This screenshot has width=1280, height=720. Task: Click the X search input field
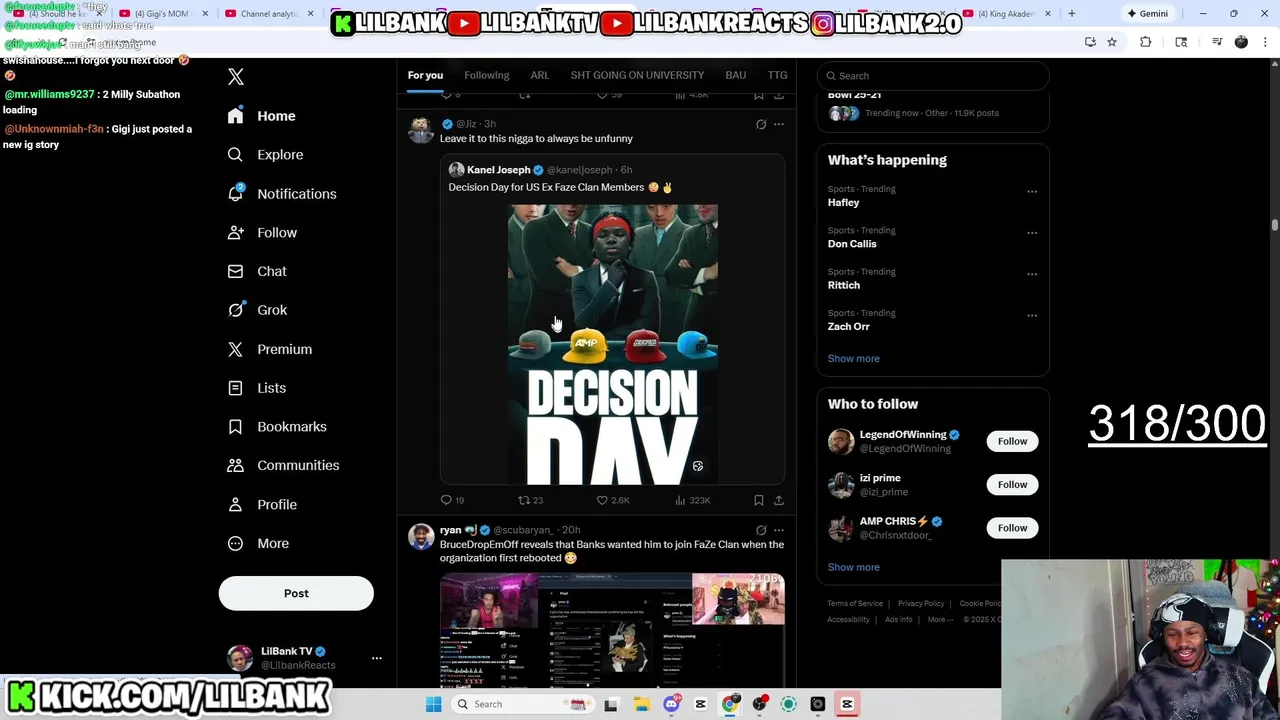coord(933,76)
